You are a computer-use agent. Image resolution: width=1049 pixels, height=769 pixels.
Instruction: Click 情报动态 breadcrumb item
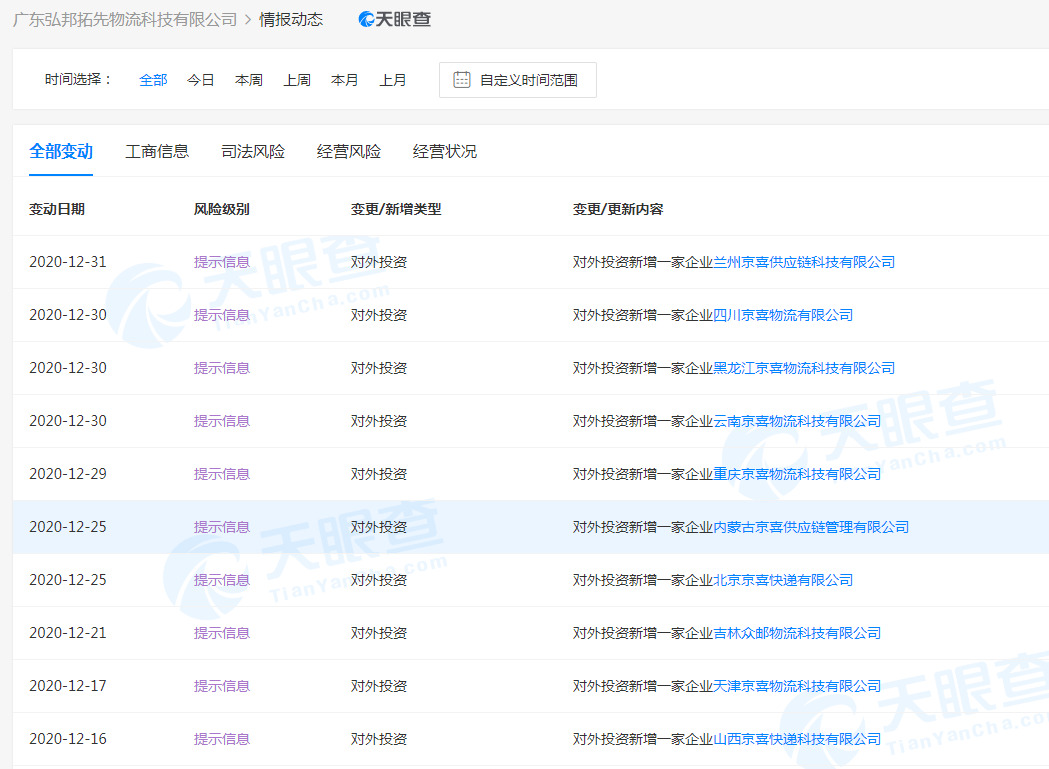click(291, 19)
